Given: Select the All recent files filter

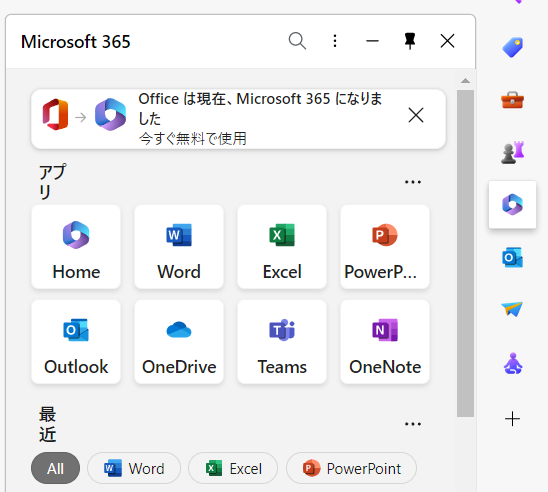Looking at the screenshot, I should click(x=56, y=468).
